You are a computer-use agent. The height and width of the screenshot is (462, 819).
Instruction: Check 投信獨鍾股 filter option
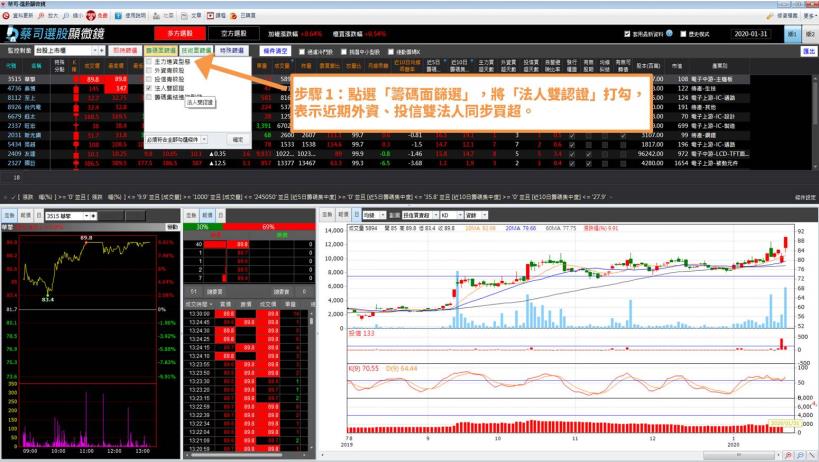pos(149,79)
